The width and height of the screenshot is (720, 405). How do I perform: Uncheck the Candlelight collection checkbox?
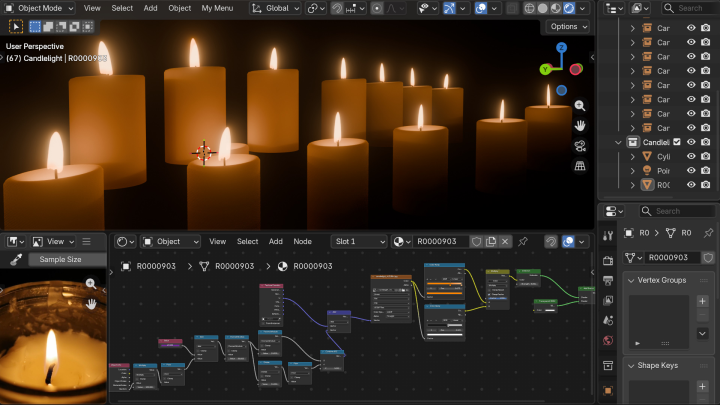(x=677, y=142)
